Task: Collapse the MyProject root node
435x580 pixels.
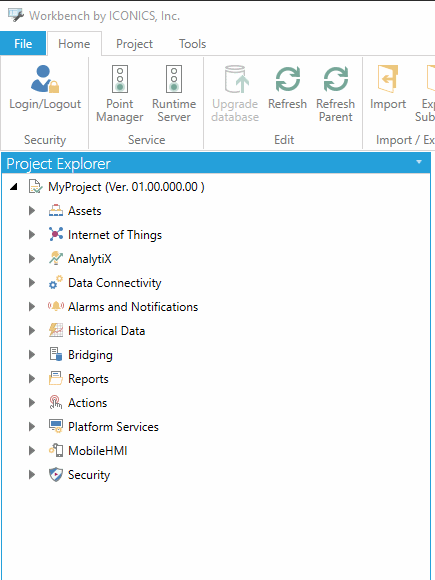Action: [x=14, y=187]
